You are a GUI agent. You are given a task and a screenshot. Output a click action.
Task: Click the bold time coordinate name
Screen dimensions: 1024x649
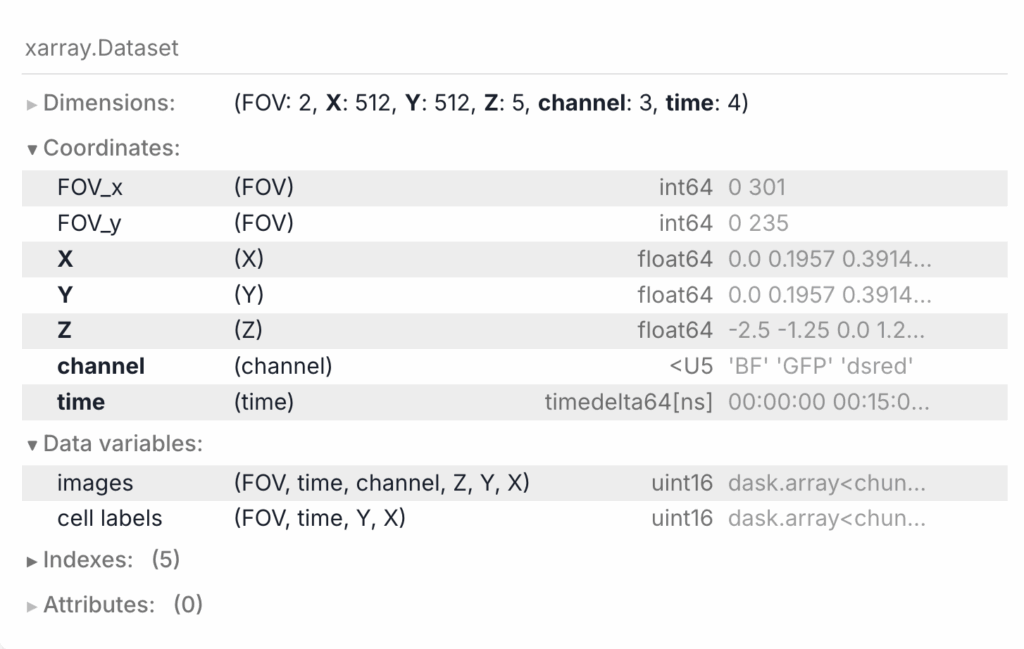[81, 402]
